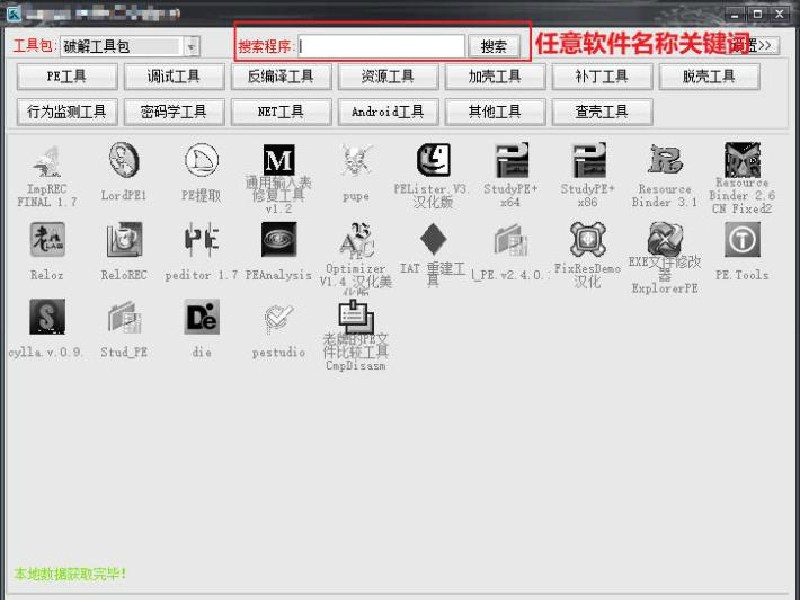The width and height of the screenshot is (800, 600).
Task: Open the LordPE tool icon
Action: point(124,160)
